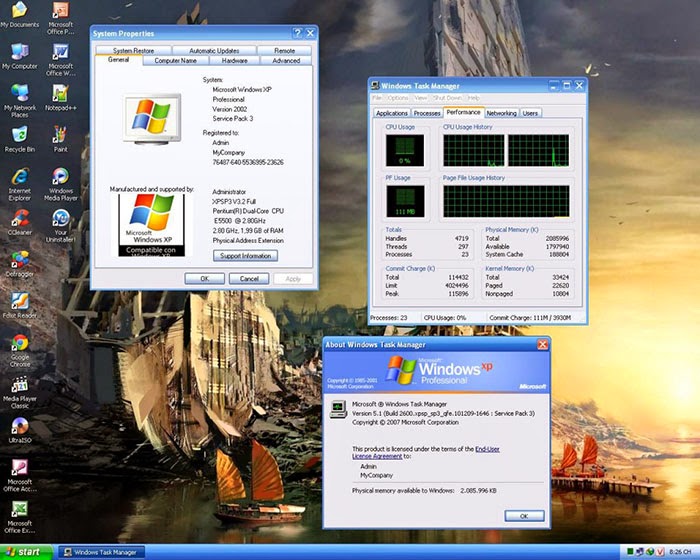
Task: Open the Computer Name tab
Action: click(175, 60)
